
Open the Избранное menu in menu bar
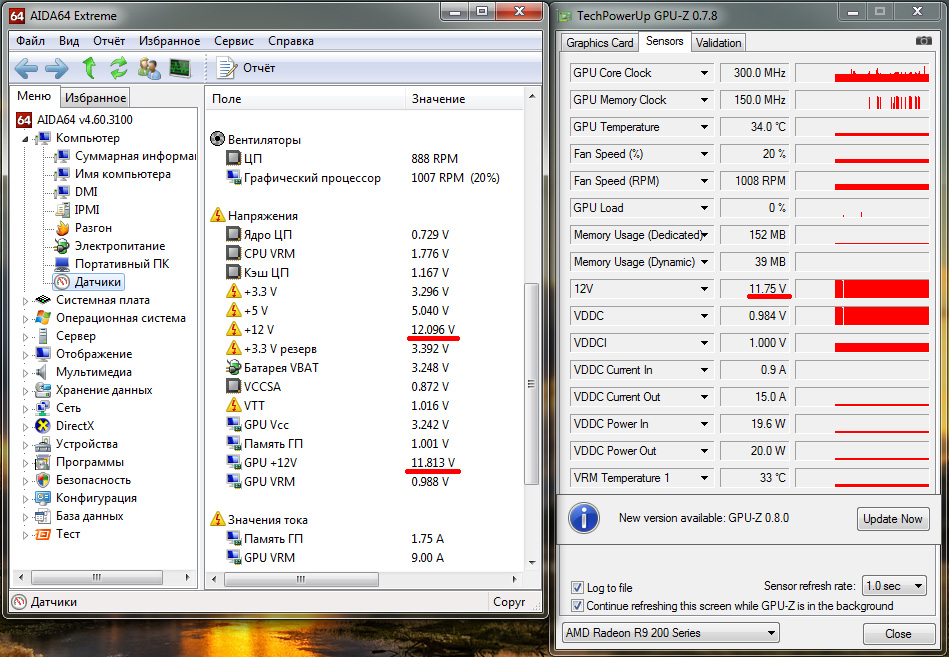(169, 41)
